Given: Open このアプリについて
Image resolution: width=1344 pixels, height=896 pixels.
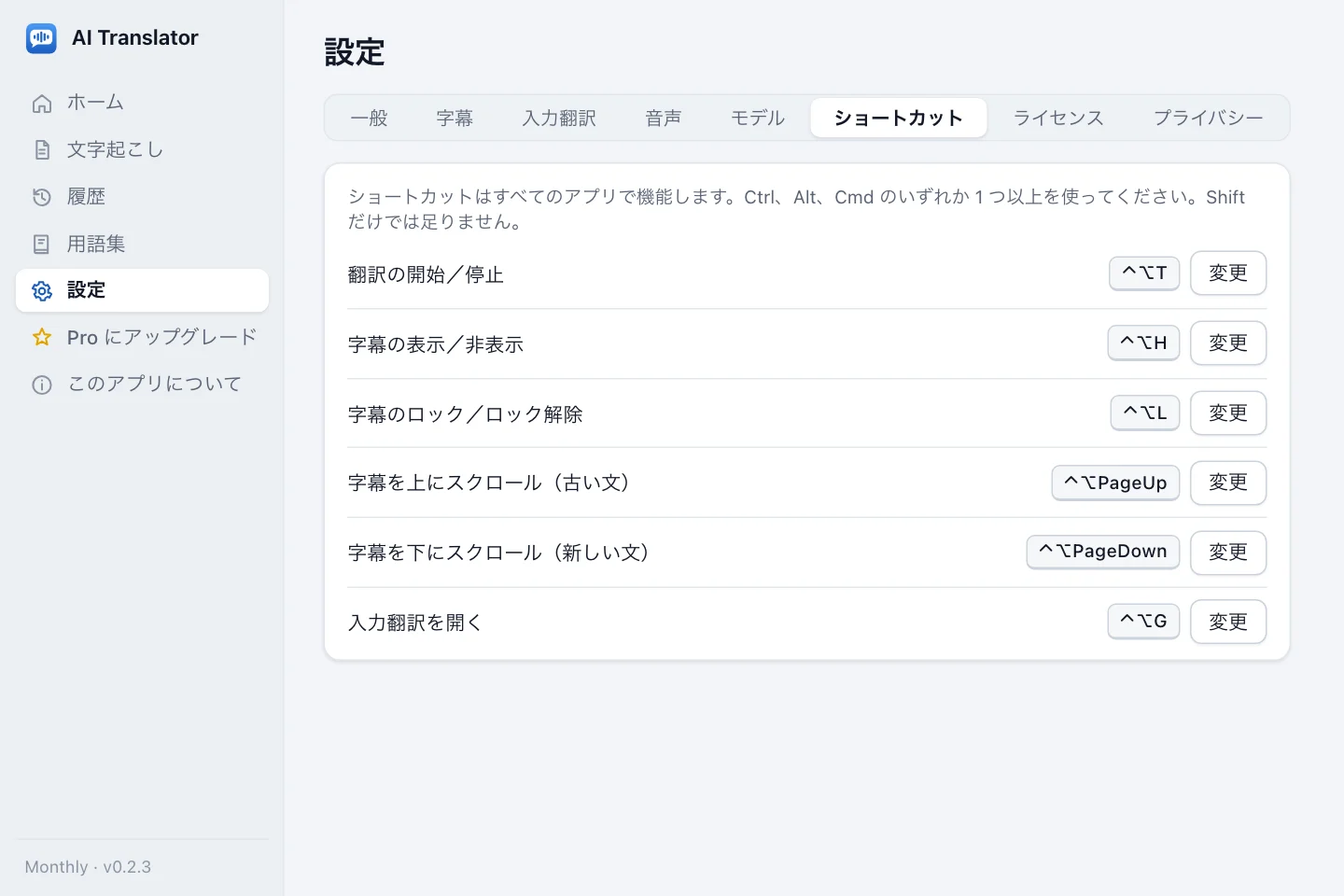Looking at the screenshot, I should point(142,385).
